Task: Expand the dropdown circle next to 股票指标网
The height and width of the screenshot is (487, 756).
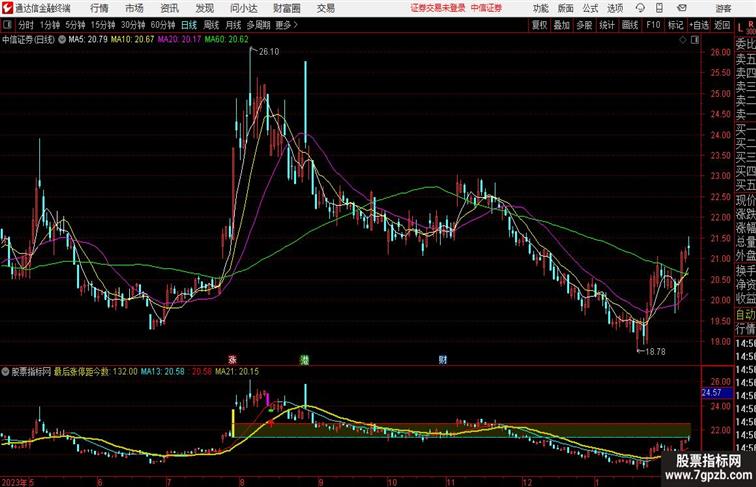Action: point(5,372)
